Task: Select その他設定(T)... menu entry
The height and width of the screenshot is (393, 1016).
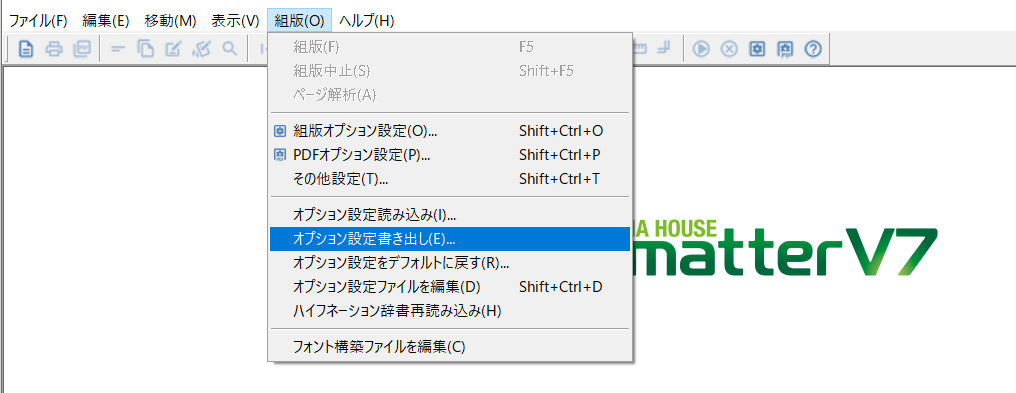Action: pyautogui.click(x=450, y=179)
